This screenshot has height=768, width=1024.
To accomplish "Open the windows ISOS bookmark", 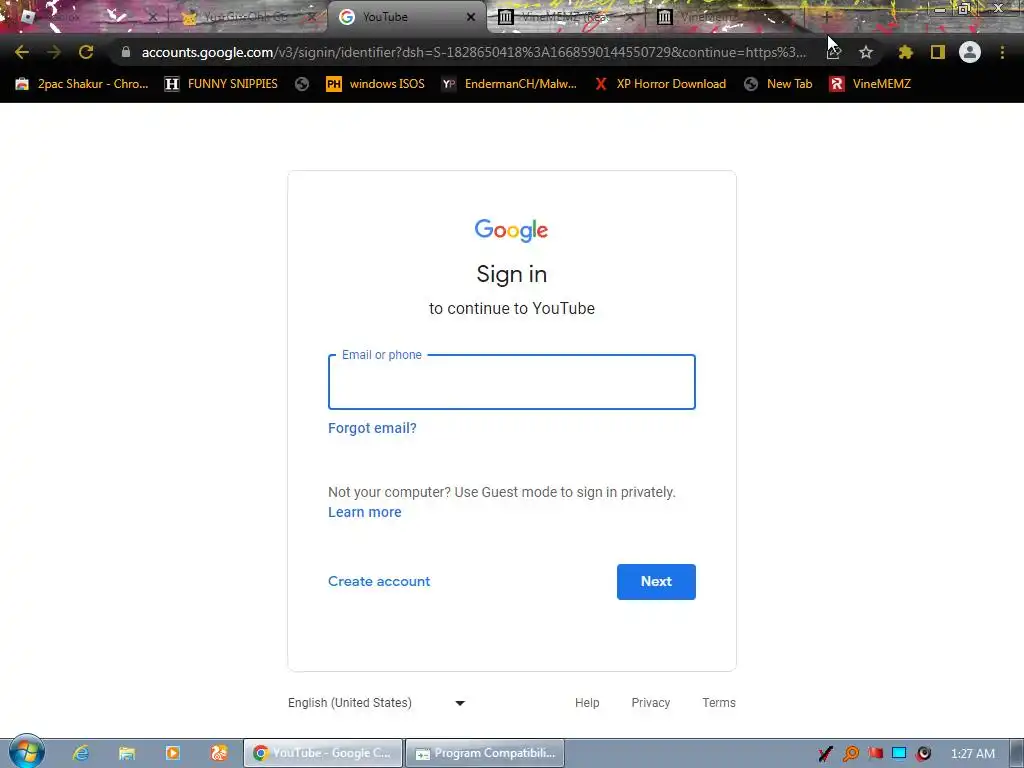I will (x=376, y=84).
